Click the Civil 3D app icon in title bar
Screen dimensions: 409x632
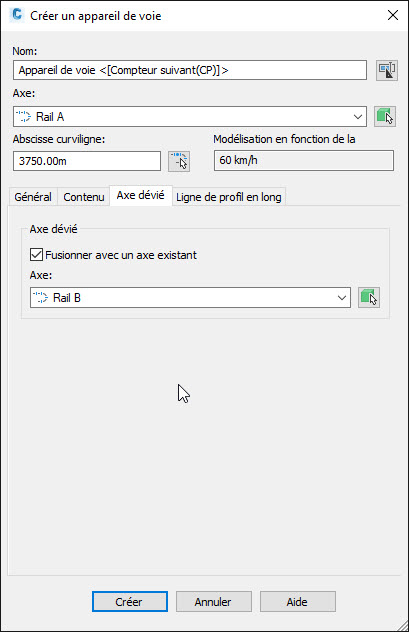coord(17,15)
